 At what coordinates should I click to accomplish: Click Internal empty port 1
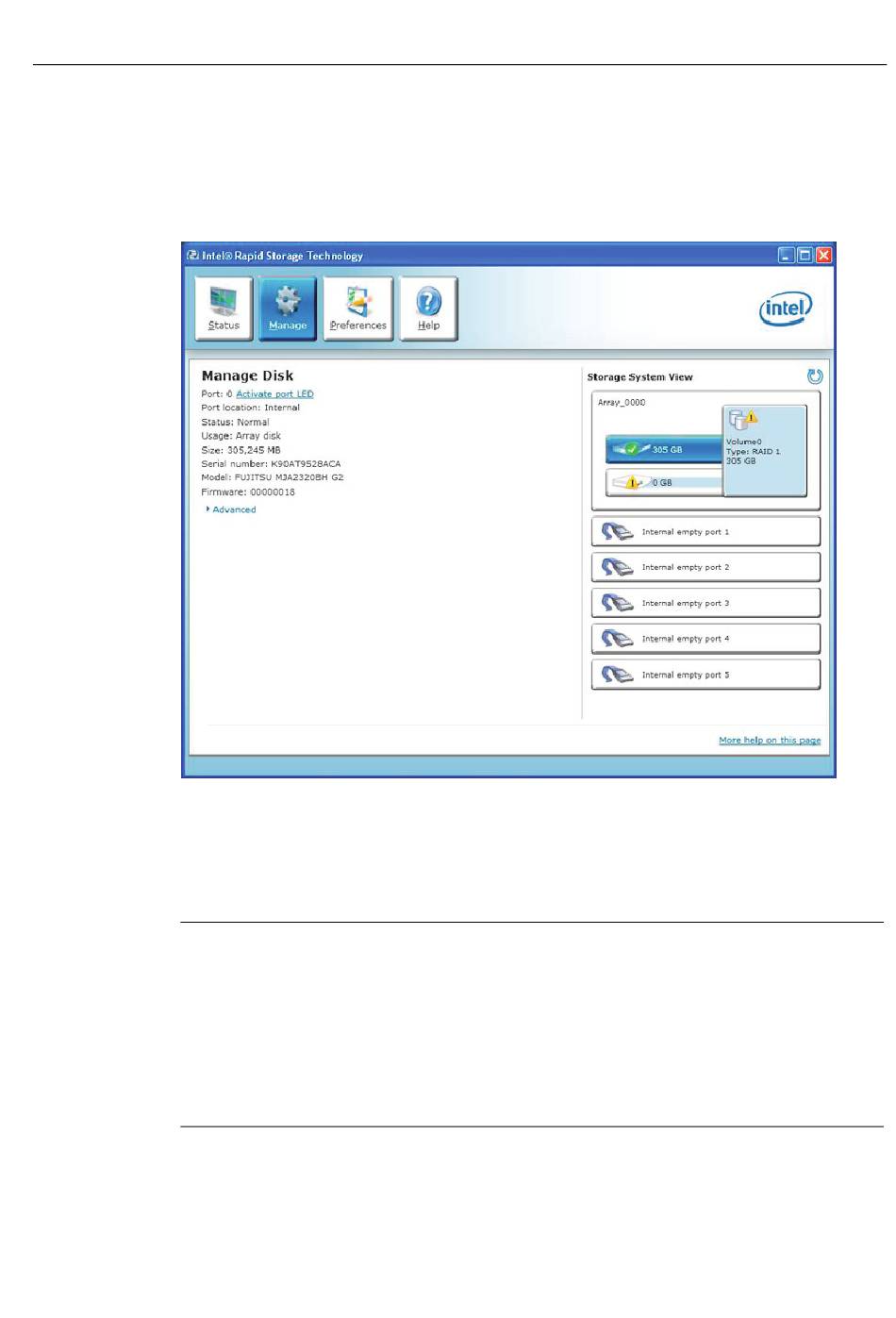pos(705,532)
